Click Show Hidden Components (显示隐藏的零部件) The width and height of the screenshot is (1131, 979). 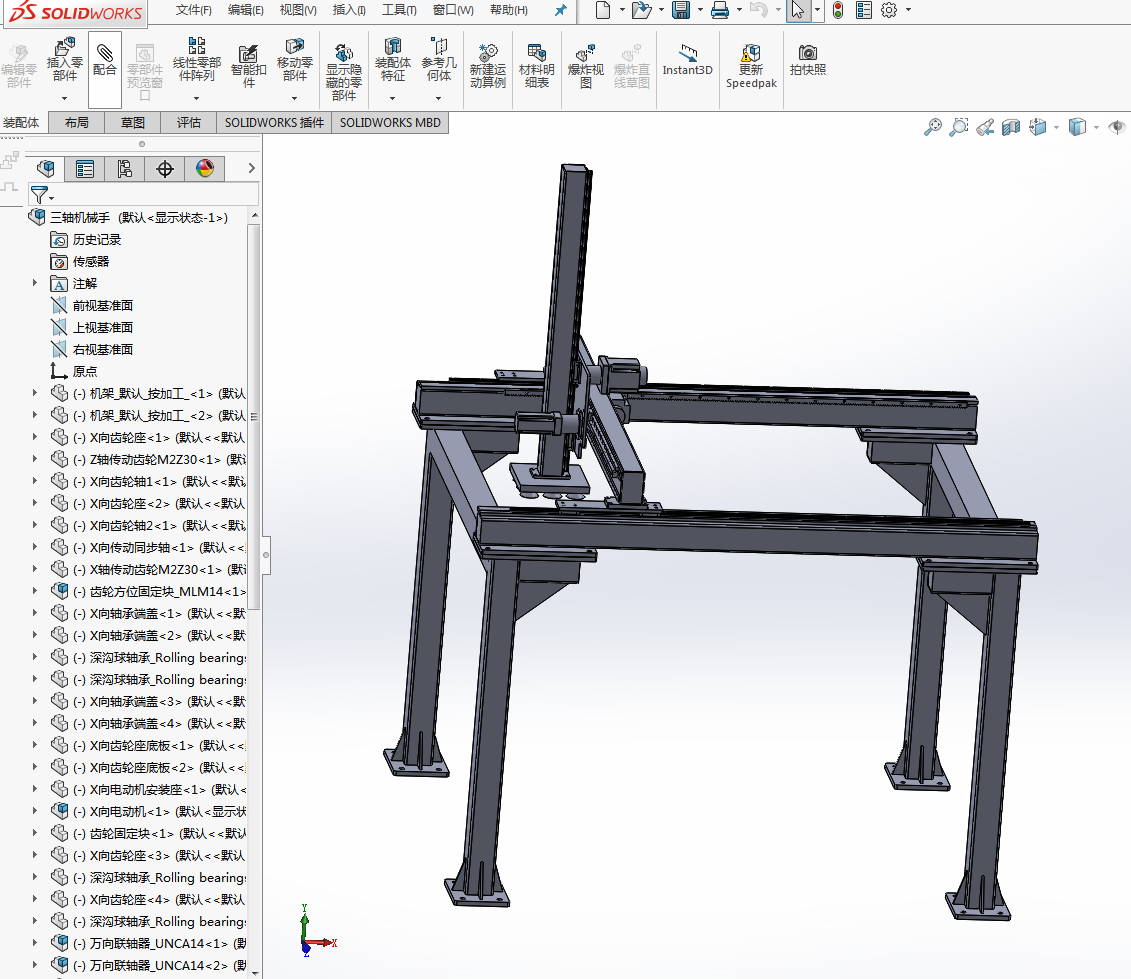(343, 71)
